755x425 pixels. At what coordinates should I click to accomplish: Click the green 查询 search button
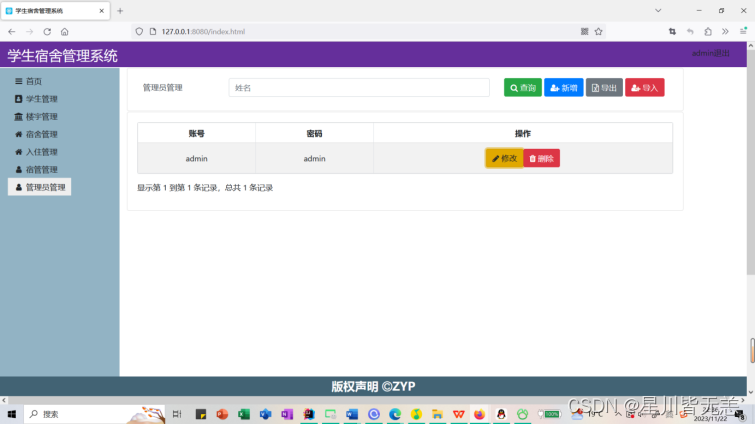pyautogui.click(x=523, y=88)
